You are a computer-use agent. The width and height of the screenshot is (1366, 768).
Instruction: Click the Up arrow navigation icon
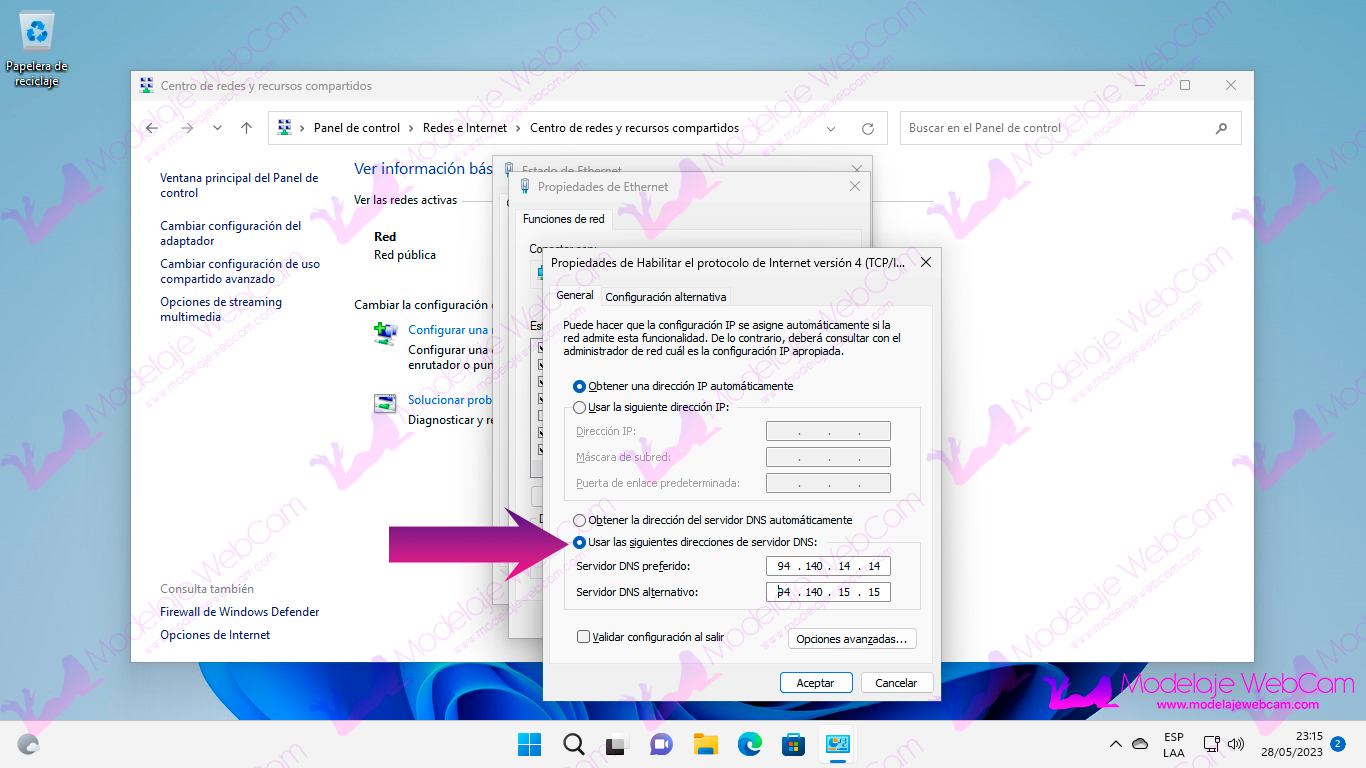pyautogui.click(x=246, y=128)
